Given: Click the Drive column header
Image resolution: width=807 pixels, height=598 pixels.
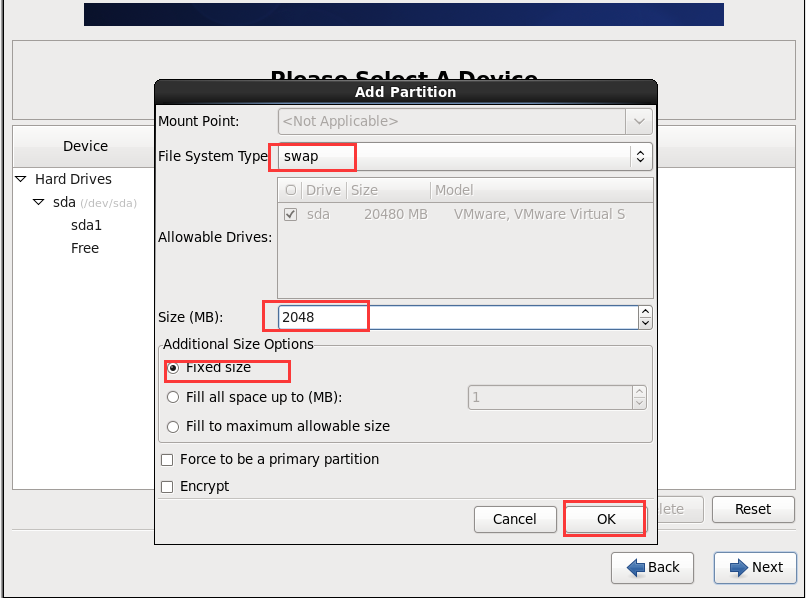Looking at the screenshot, I should tap(323, 190).
